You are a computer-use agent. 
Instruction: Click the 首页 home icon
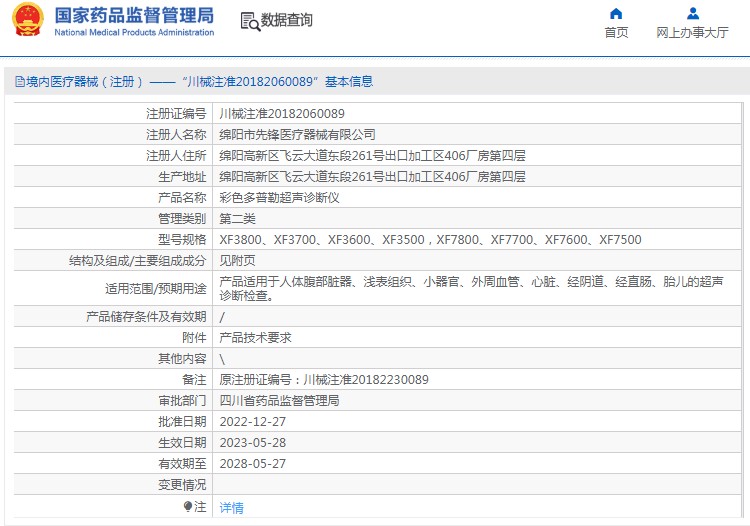(616, 13)
